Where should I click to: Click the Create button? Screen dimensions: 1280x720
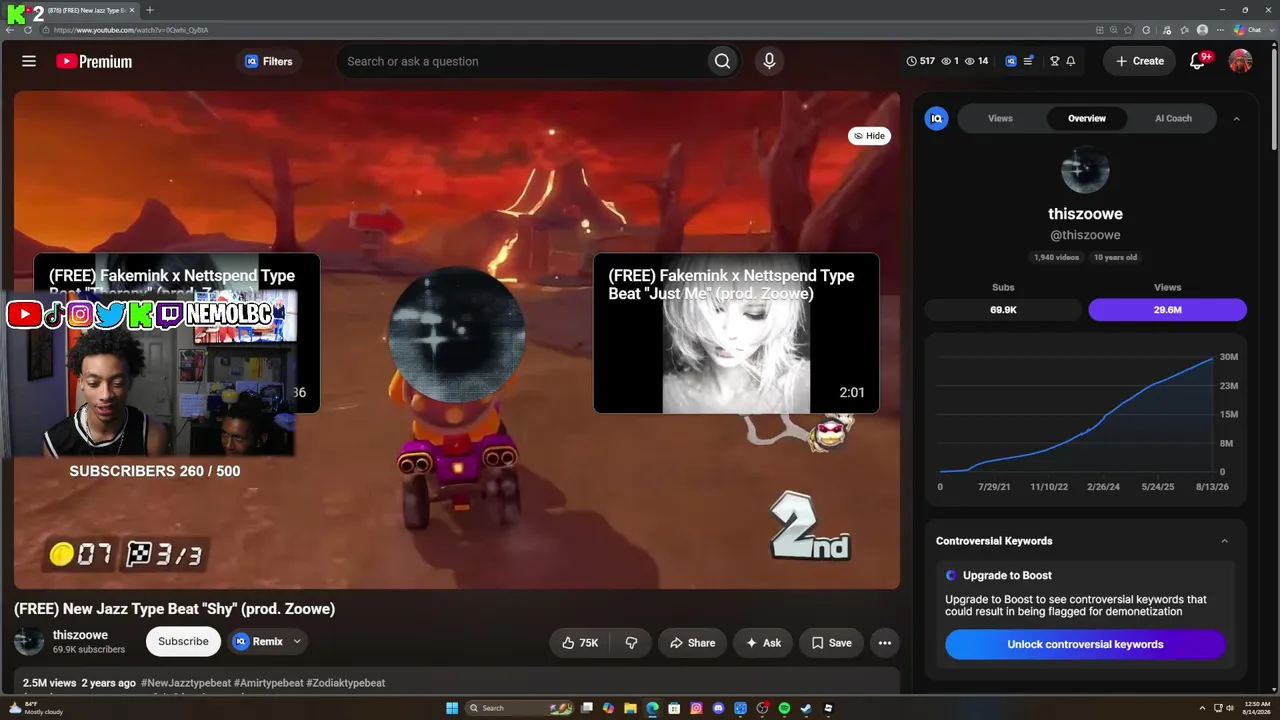click(x=1139, y=61)
